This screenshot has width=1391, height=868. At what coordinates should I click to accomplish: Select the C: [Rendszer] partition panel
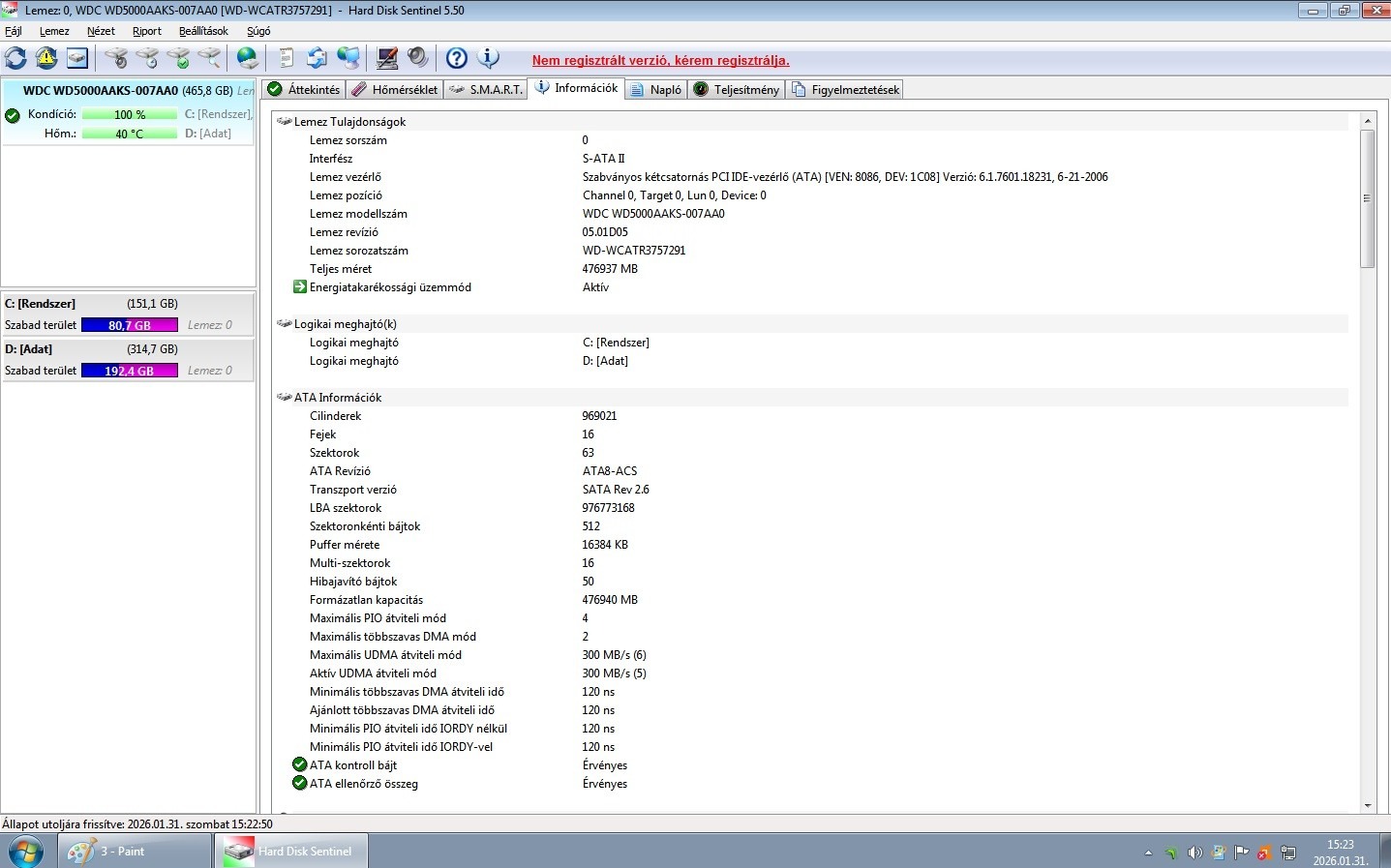129,314
